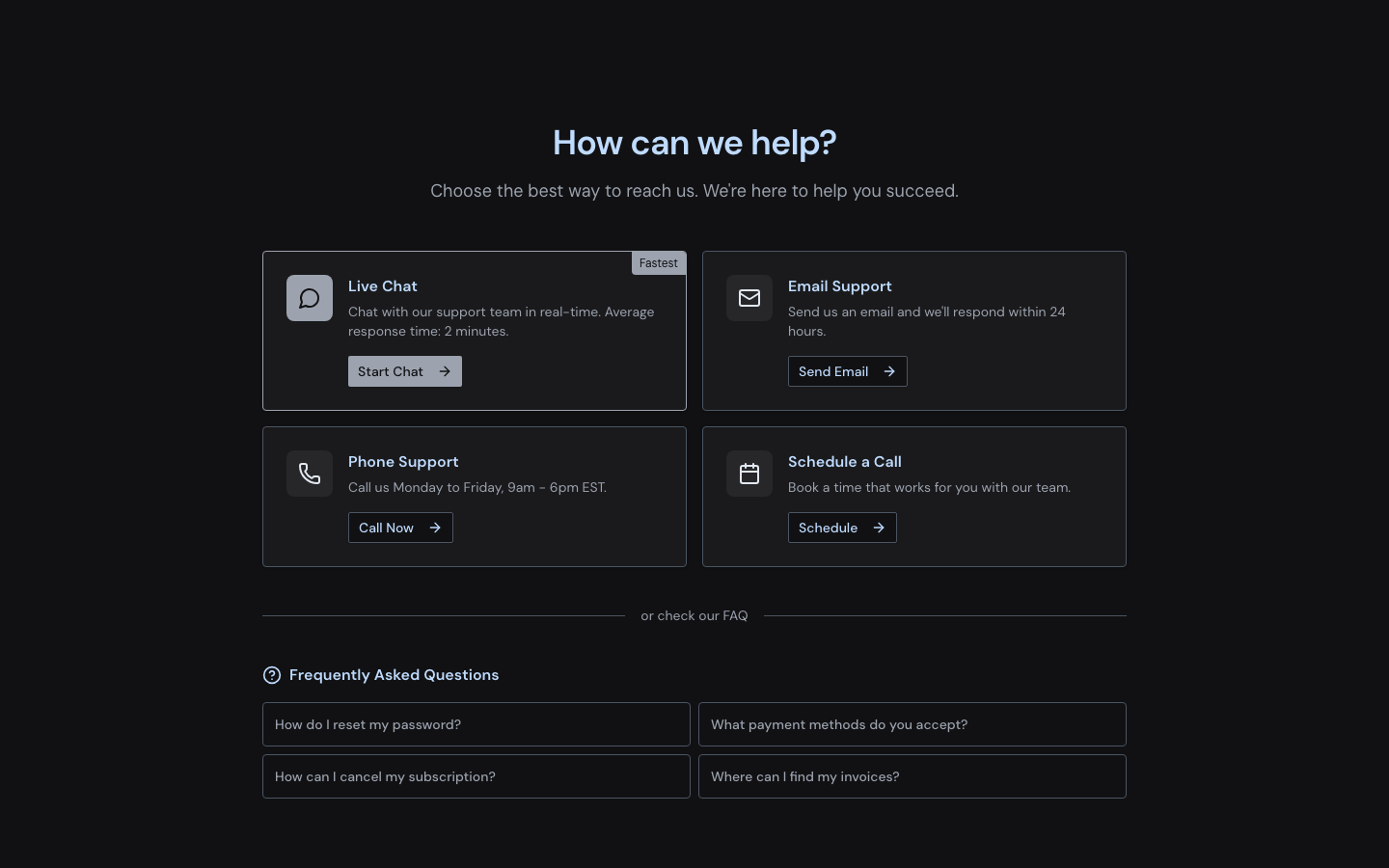Click the arrow icon in Send Email button

tap(889, 371)
